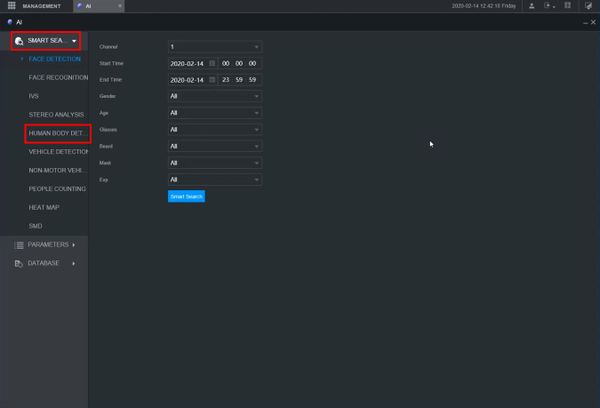
Task: Select Human Body Detection in sidebar
Action: [x=57, y=133]
